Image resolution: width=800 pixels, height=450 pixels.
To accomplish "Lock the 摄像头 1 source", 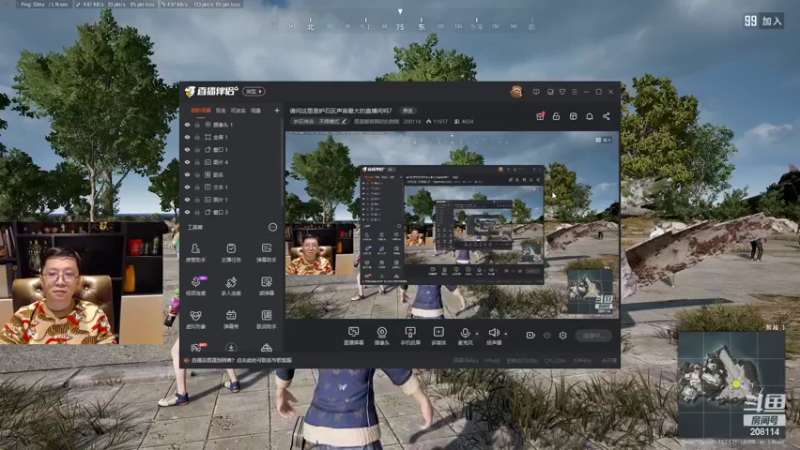I will [x=197, y=124].
